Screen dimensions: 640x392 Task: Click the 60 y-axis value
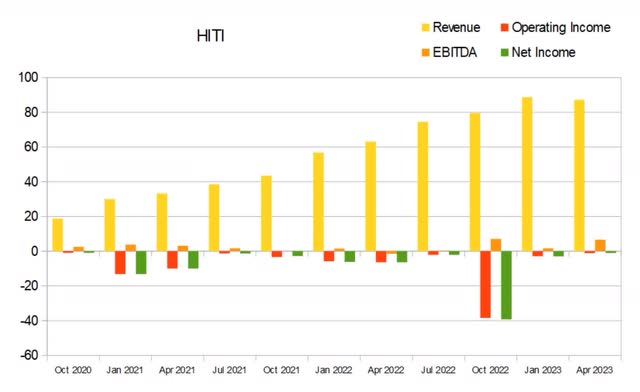pos(31,147)
